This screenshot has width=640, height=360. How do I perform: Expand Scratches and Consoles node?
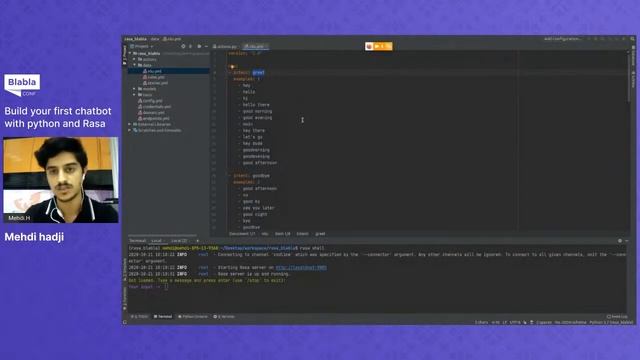click(x=130, y=130)
